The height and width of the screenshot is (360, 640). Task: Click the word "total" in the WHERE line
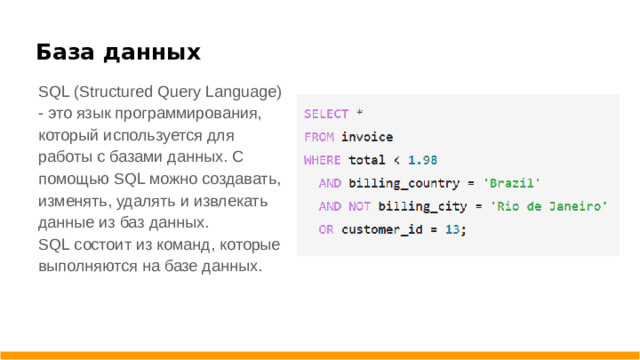pos(367,160)
